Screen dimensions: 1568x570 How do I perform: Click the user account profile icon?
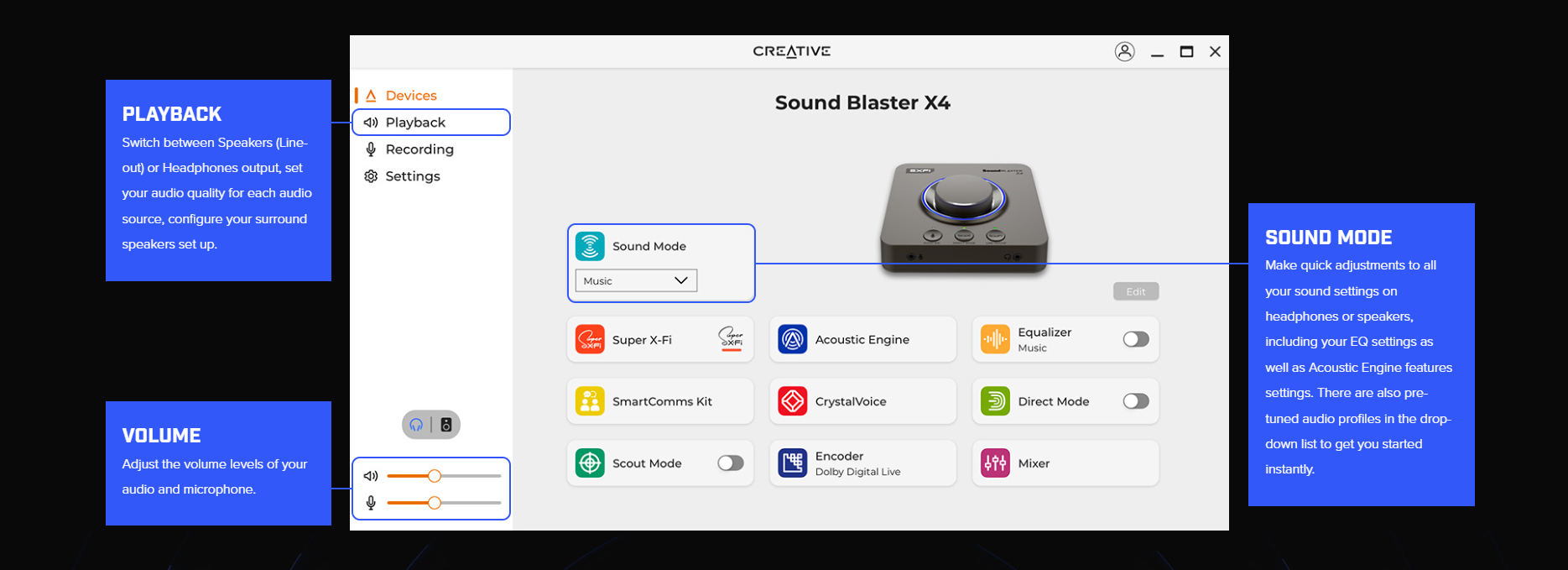pos(1124,51)
